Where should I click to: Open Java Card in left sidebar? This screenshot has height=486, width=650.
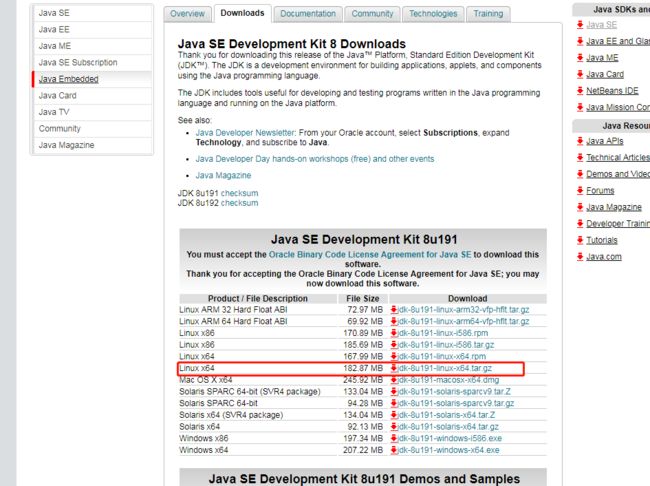(x=92, y=96)
